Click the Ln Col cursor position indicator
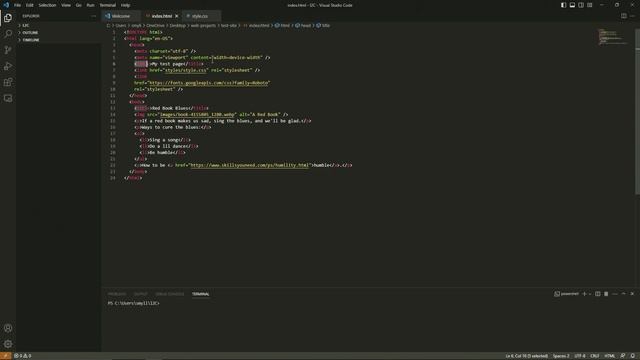The image size is (640, 360). point(527,356)
